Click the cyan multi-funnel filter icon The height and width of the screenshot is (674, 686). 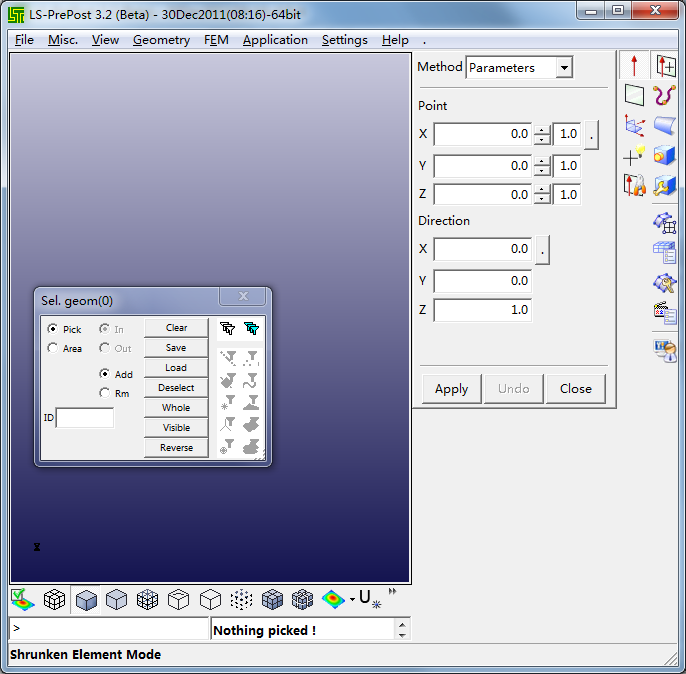point(251,328)
